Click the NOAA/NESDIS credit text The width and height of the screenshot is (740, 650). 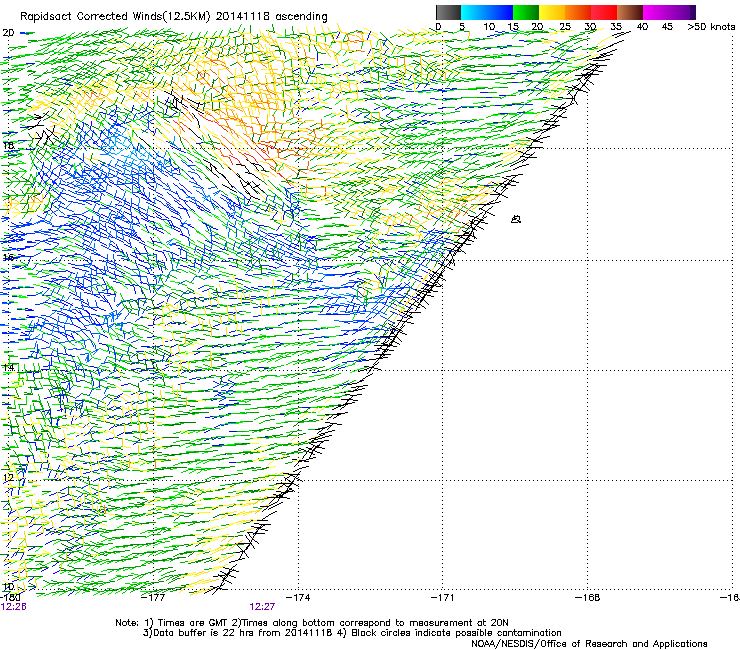(589, 644)
